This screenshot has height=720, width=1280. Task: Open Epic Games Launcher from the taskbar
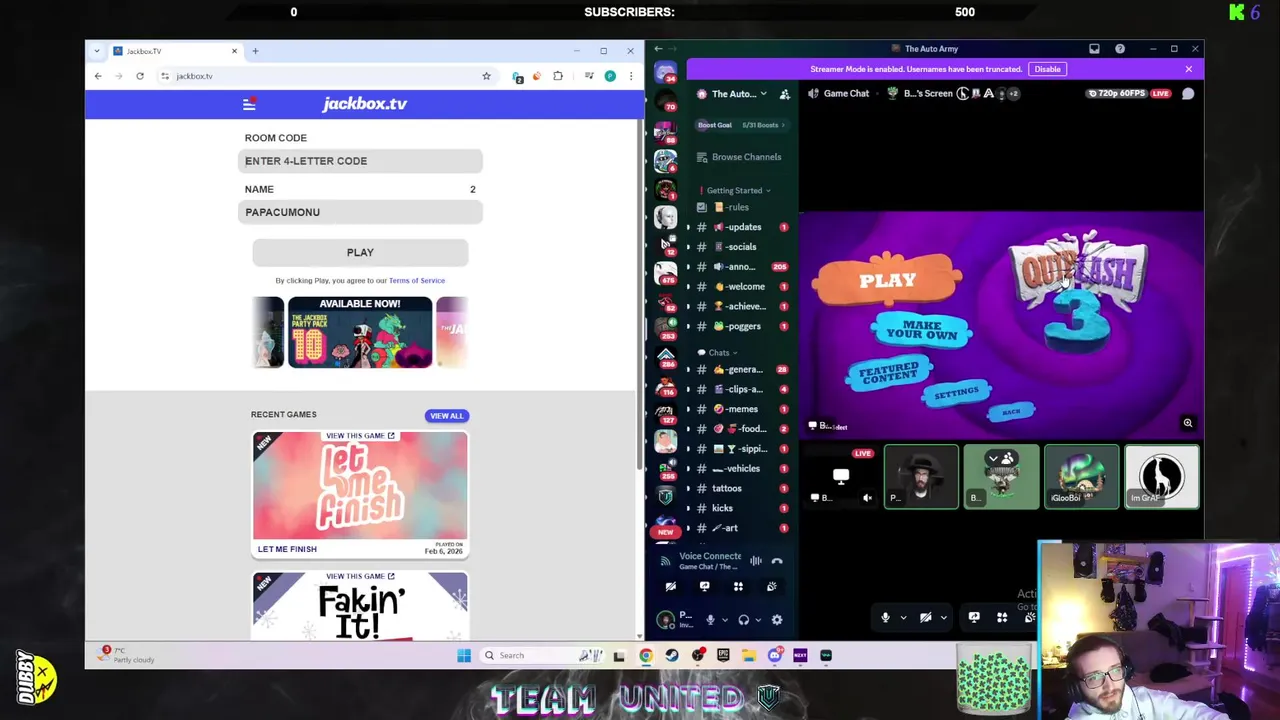tap(723, 656)
